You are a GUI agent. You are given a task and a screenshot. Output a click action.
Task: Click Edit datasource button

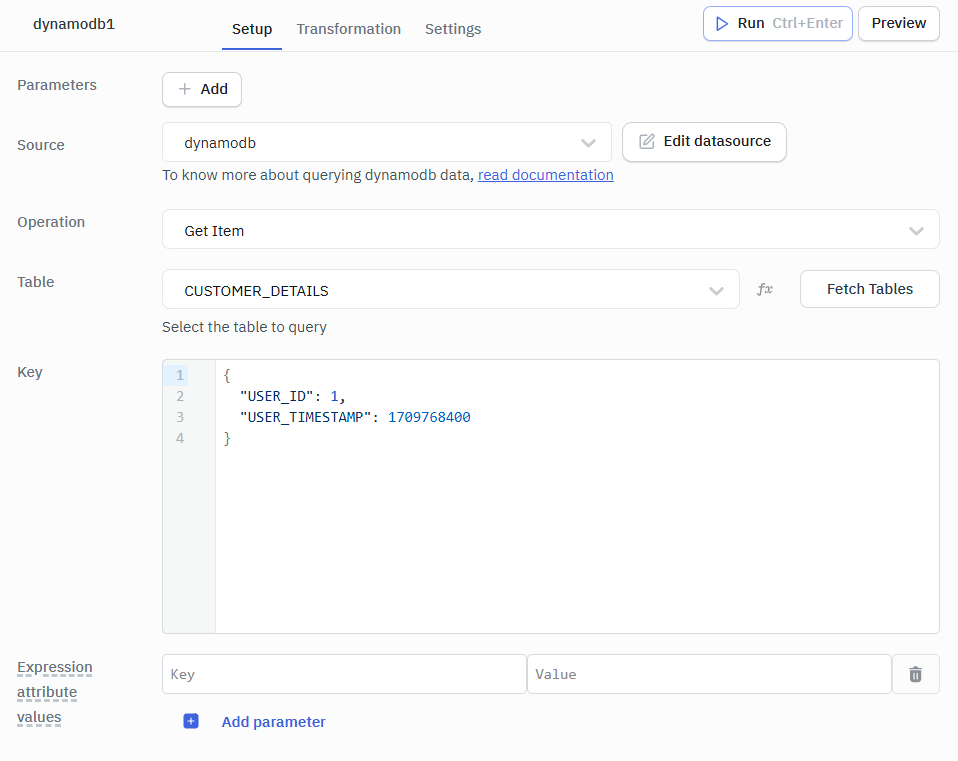[x=704, y=142]
